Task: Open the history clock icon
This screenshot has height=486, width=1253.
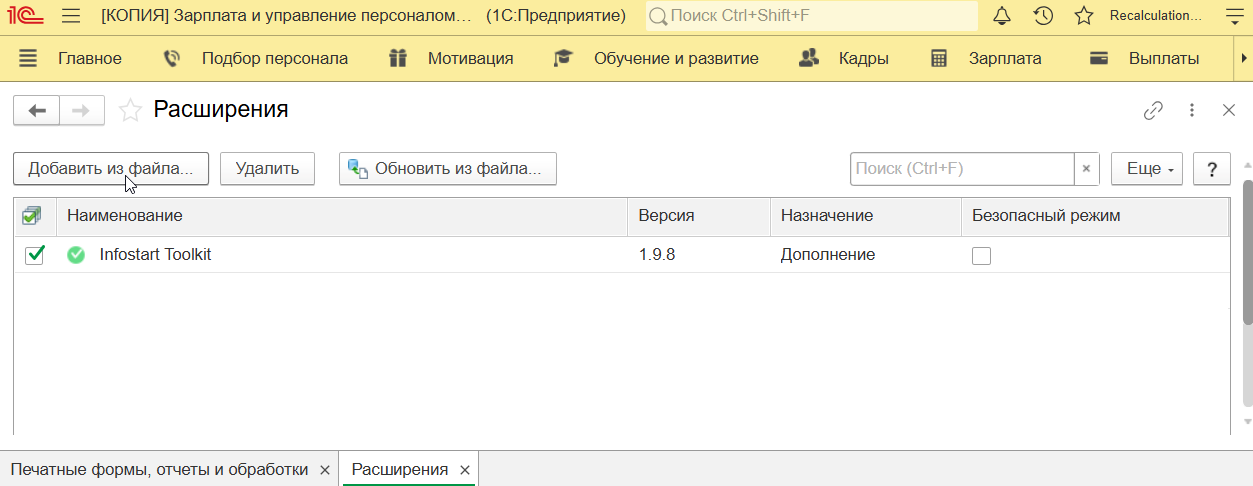Action: click(x=1043, y=16)
